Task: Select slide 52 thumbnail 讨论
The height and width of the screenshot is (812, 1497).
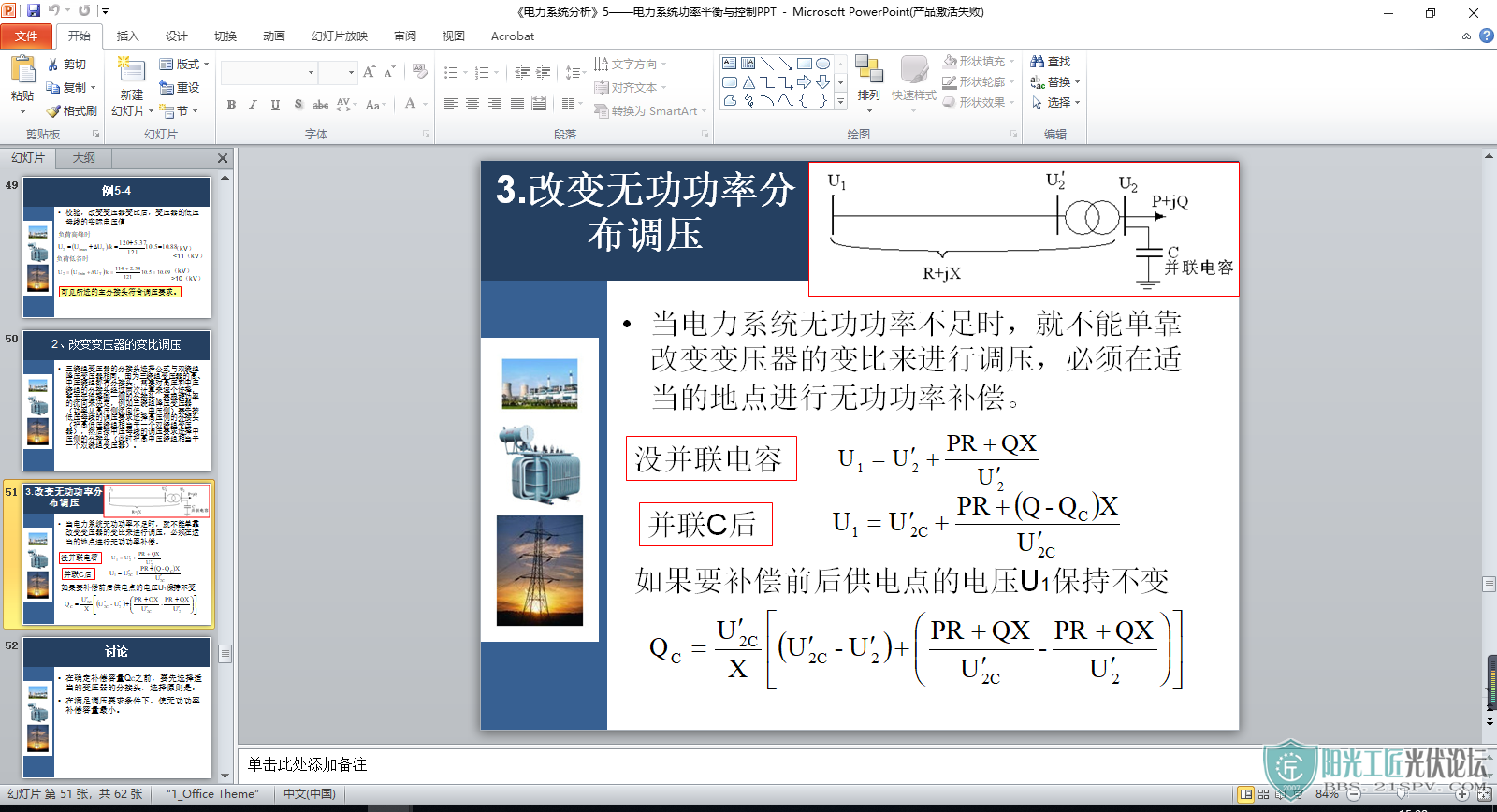Action: coord(117,708)
